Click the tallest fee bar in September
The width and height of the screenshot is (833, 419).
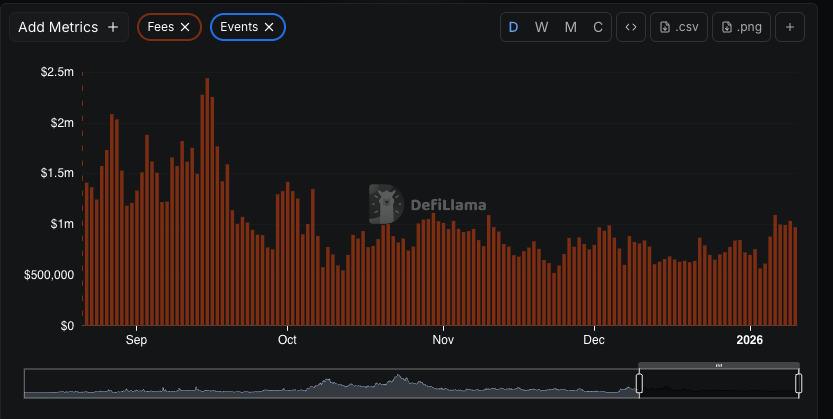tap(207, 202)
